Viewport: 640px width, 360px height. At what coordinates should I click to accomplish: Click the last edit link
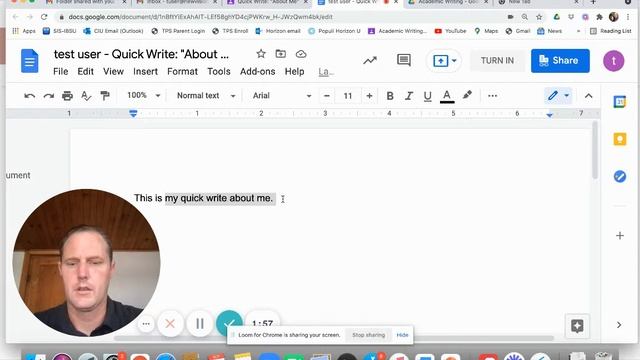click(x=326, y=72)
